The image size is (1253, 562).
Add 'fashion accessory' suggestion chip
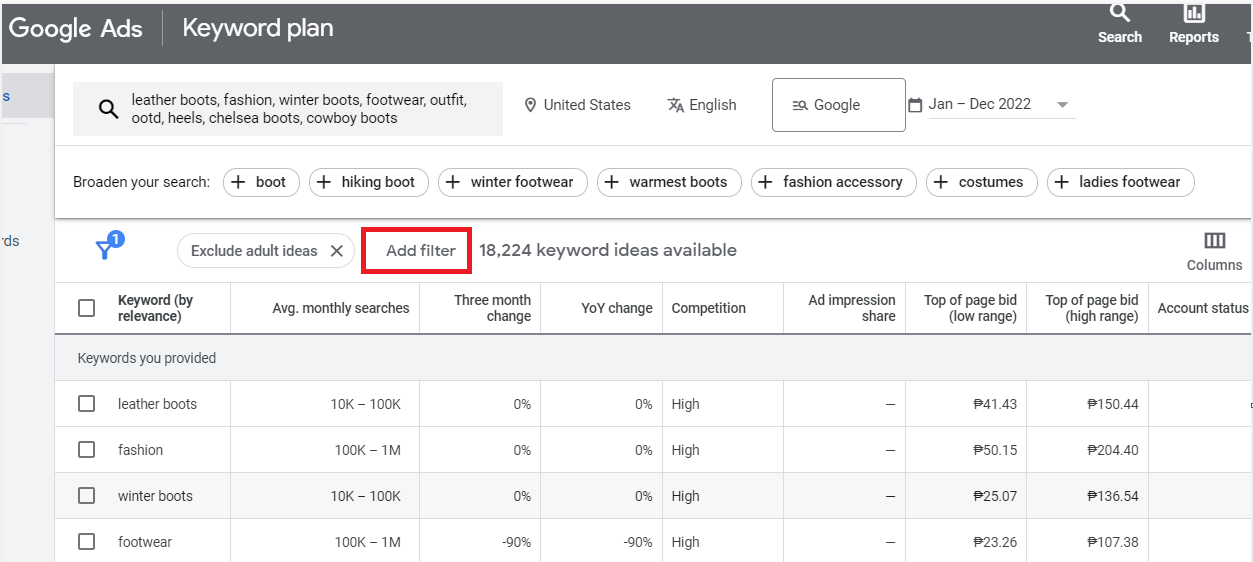pos(833,182)
